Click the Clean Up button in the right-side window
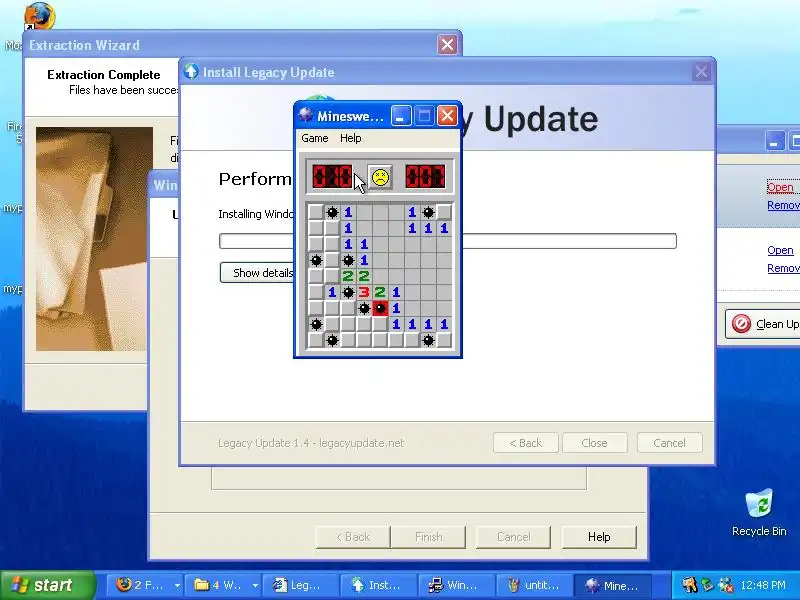The height and width of the screenshot is (600, 800). click(762, 323)
